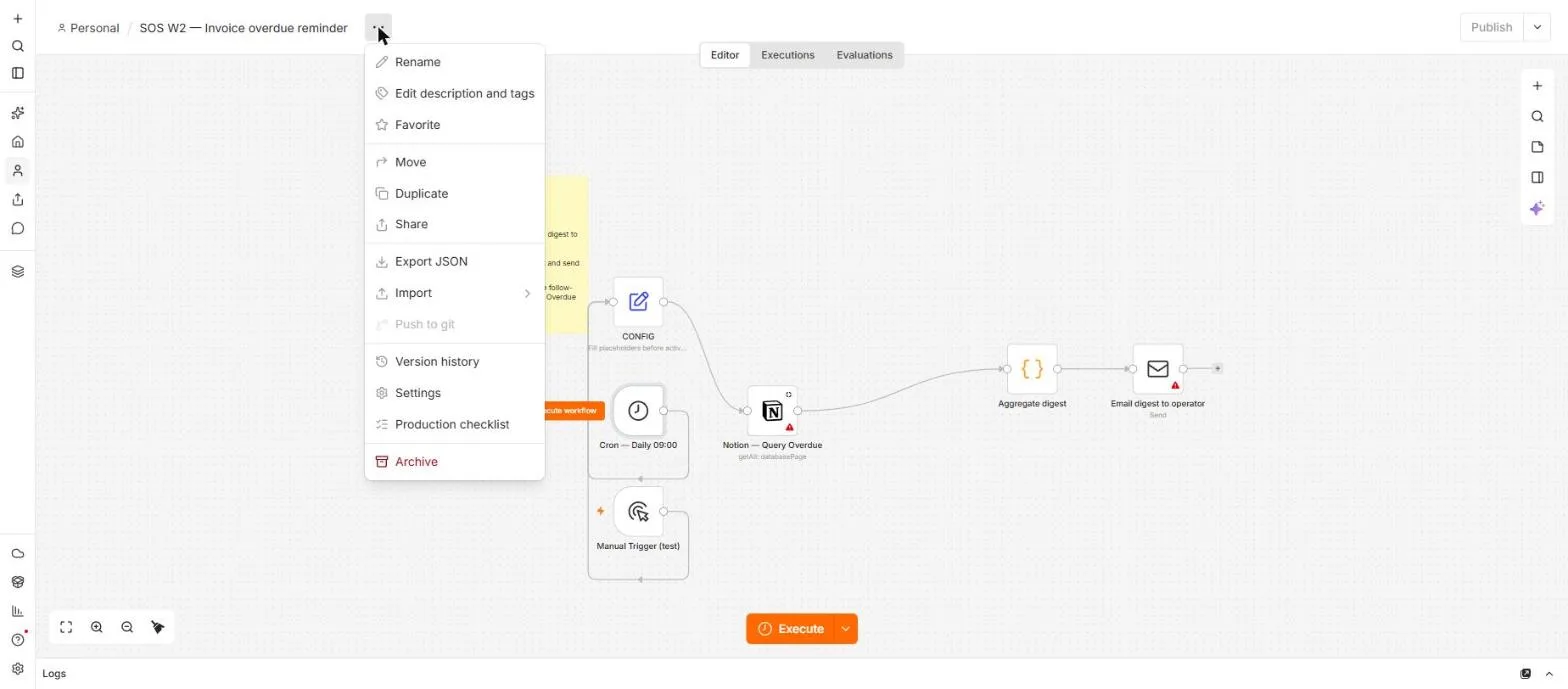Mark workflow as Favorite
This screenshot has width=1568, height=689.
click(454, 125)
